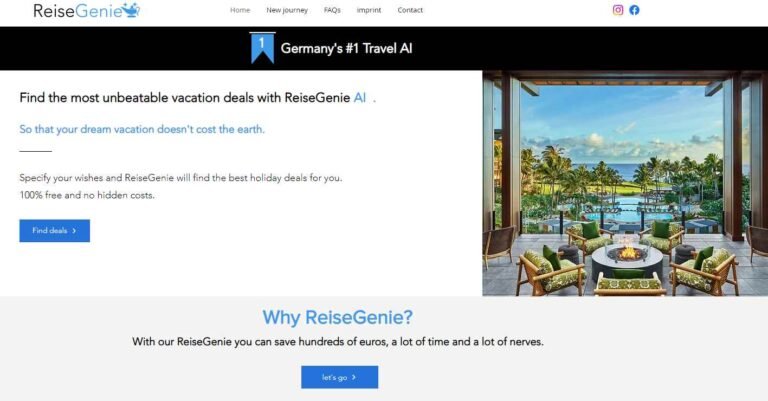Click the blue #1 ribbon badge
Image resolution: width=768 pixels, height=401 pixels.
pyautogui.click(x=262, y=48)
